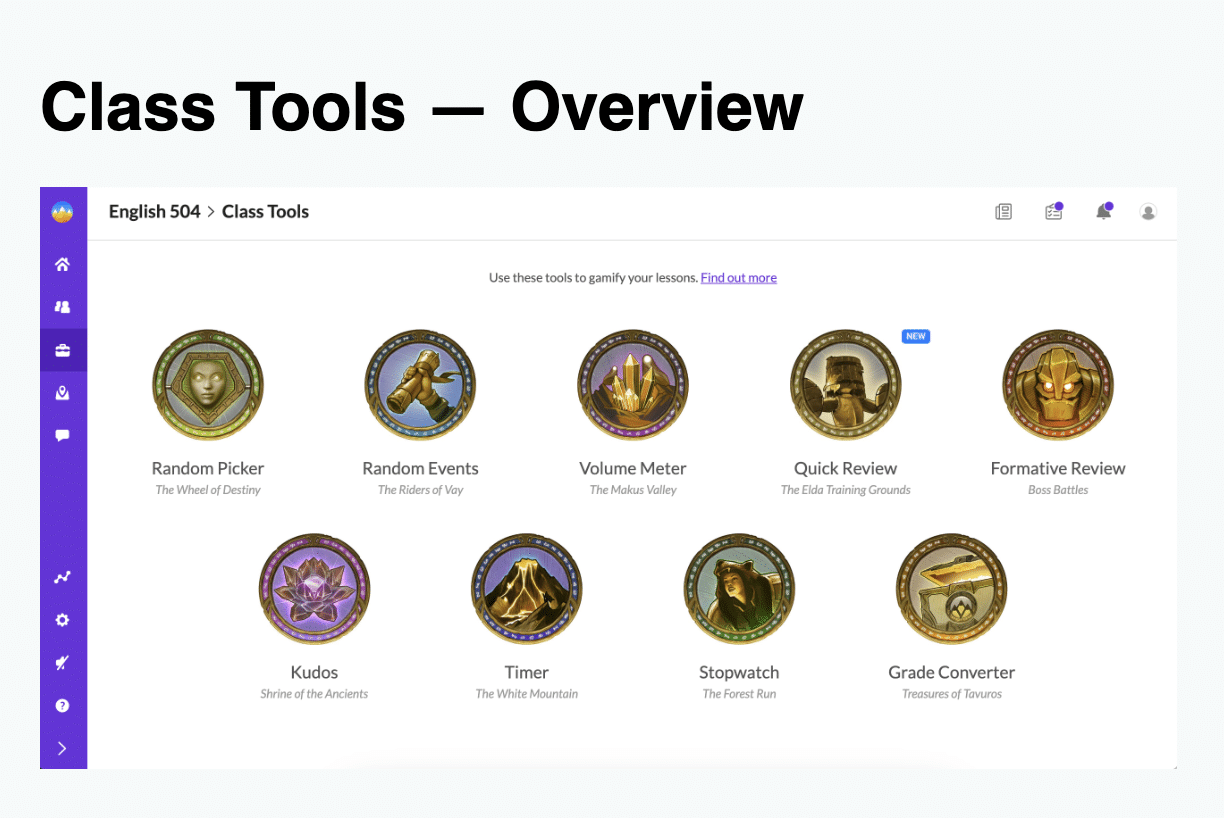This screenshot has height=818, width=1224.
Task: Open the messages chat bubble icon
Action: click(63, 434)
